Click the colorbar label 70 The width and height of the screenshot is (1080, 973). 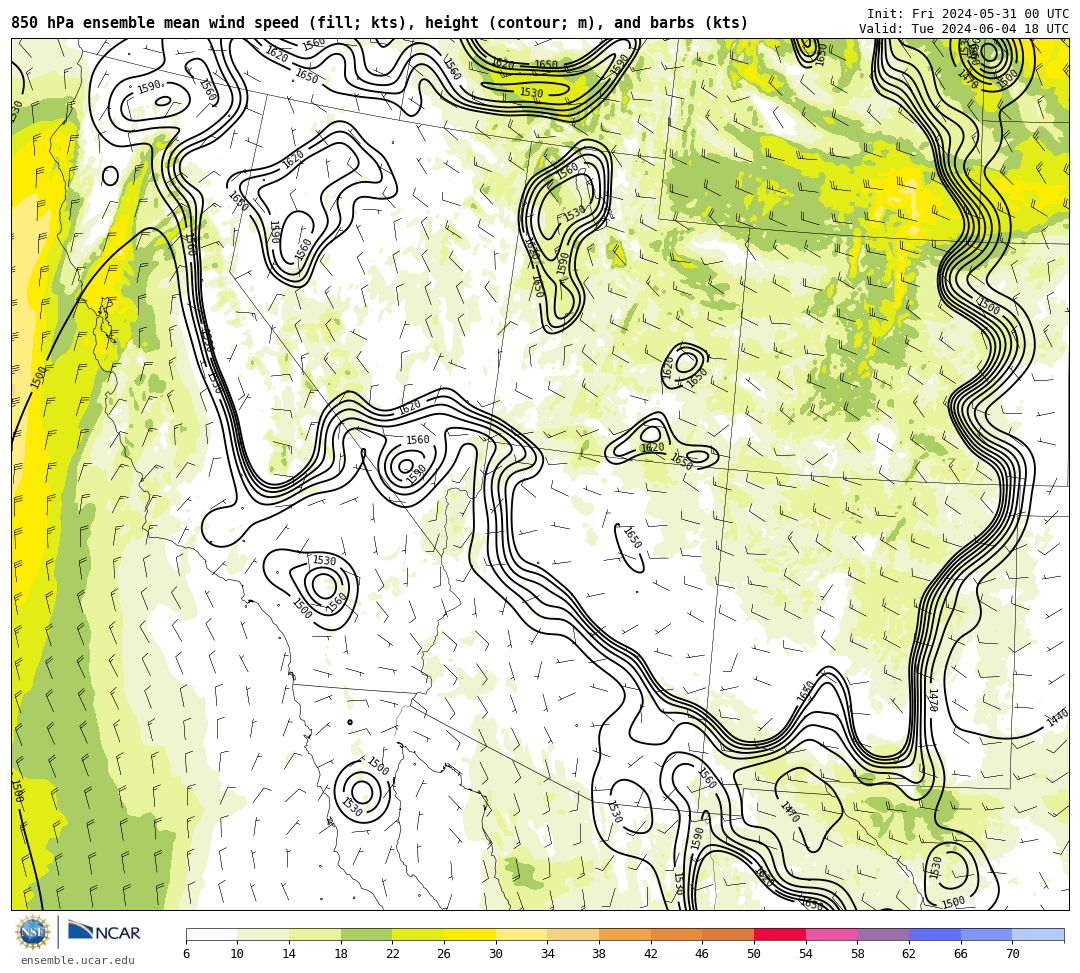[x=1012, y=954]
